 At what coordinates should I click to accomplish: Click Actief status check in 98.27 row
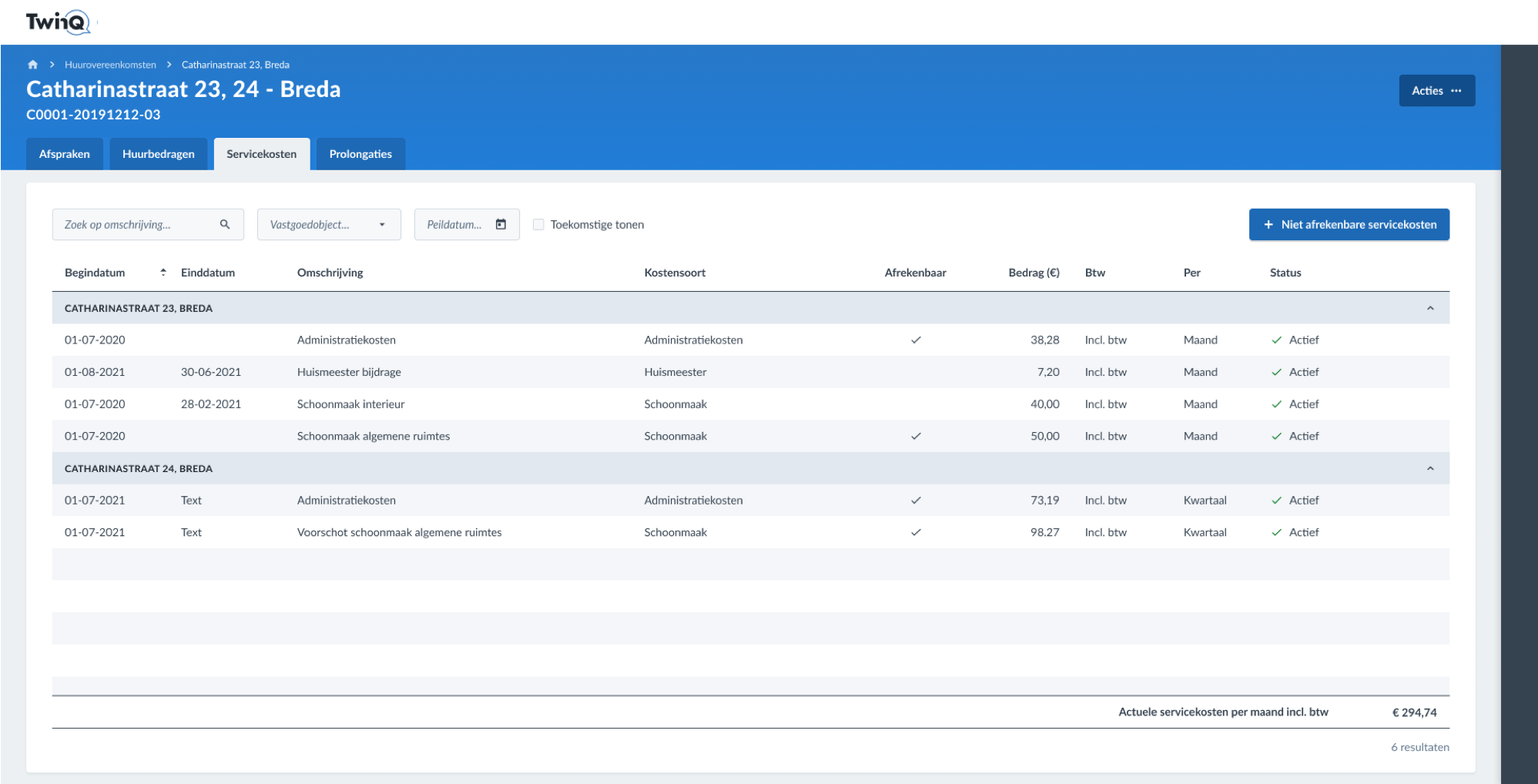[1276, 532]
